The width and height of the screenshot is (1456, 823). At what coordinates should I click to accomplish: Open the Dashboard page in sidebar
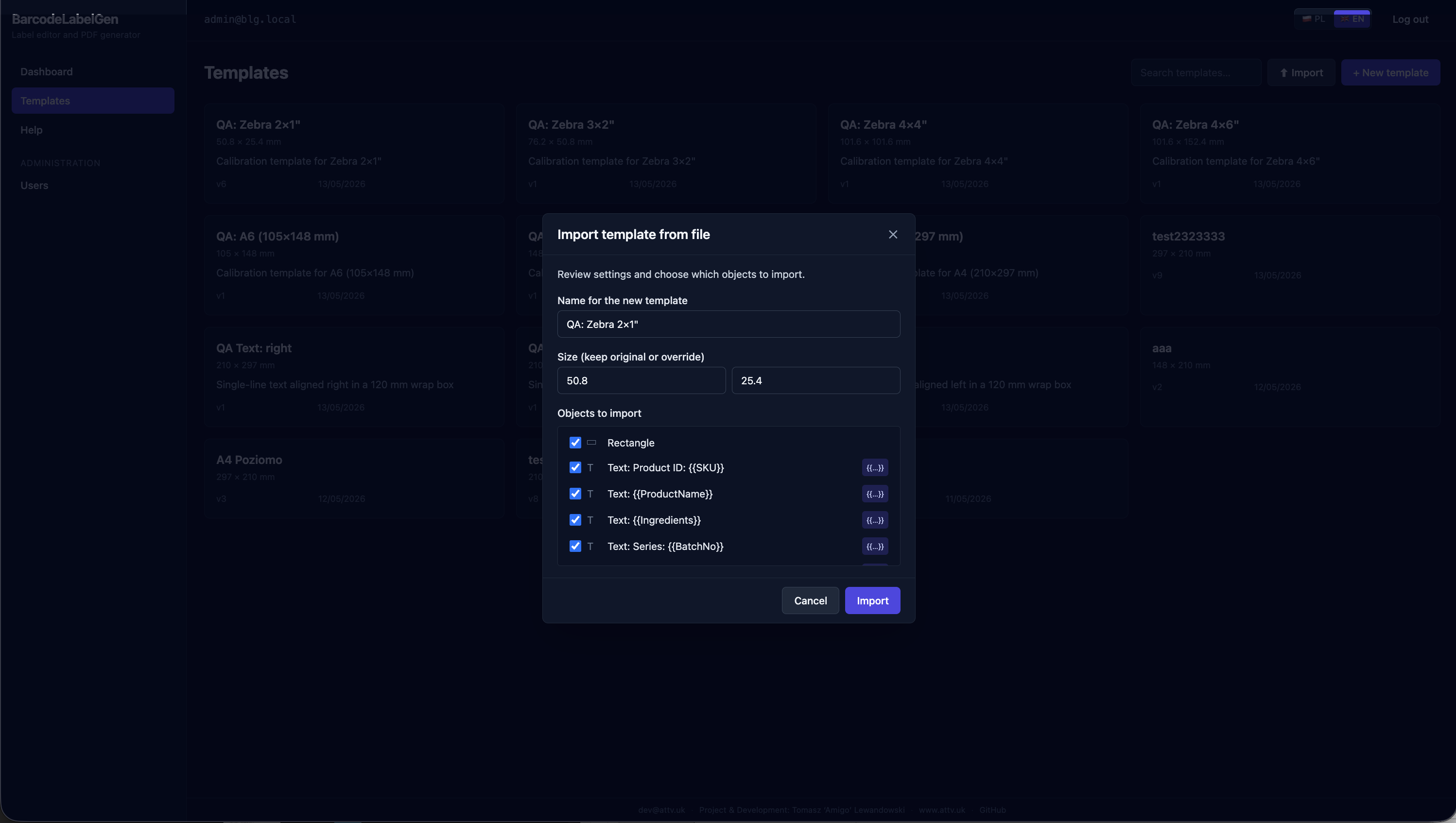click(x=93, y=72)
